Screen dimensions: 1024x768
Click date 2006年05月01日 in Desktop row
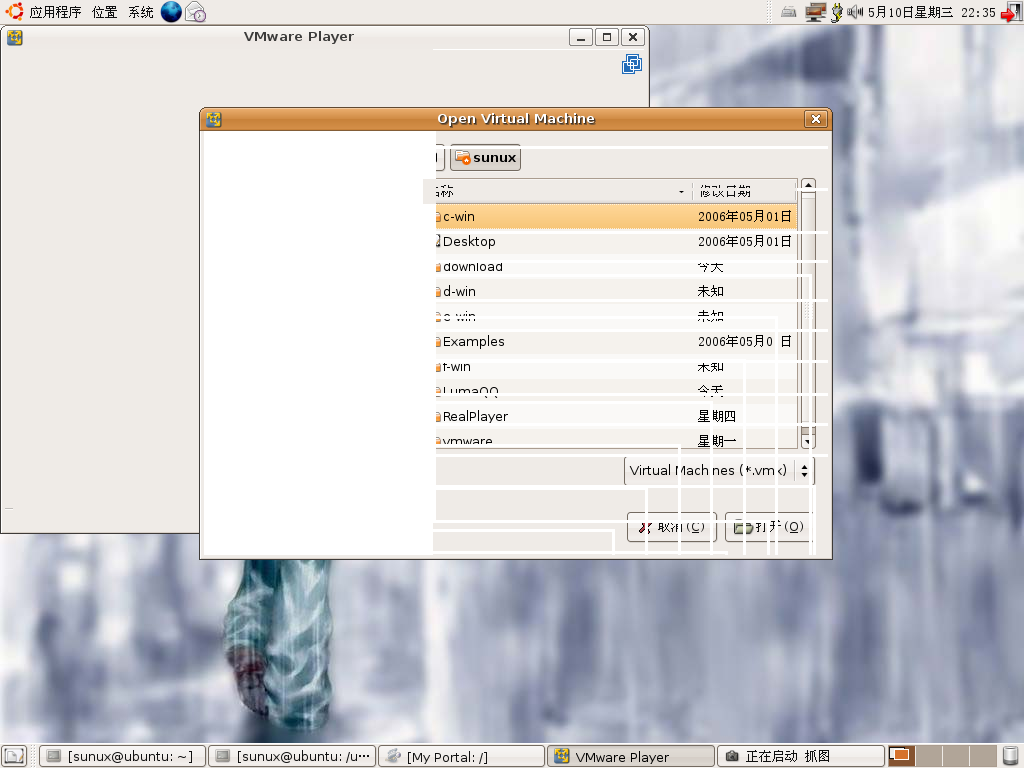click(744, 242)
